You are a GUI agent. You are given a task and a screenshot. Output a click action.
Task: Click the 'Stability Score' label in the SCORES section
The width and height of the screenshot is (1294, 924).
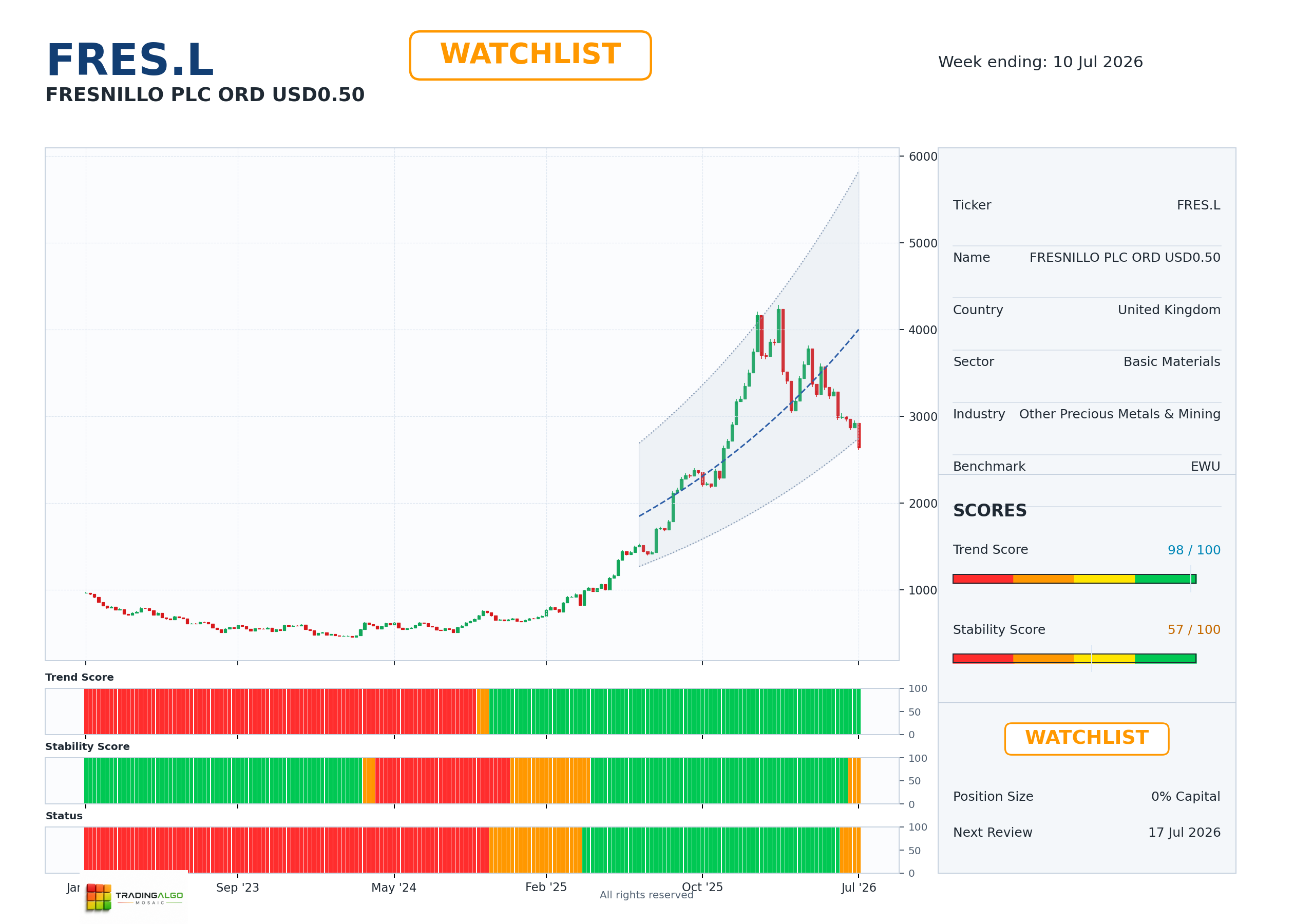pyautogui.click(x=999, y=630)
